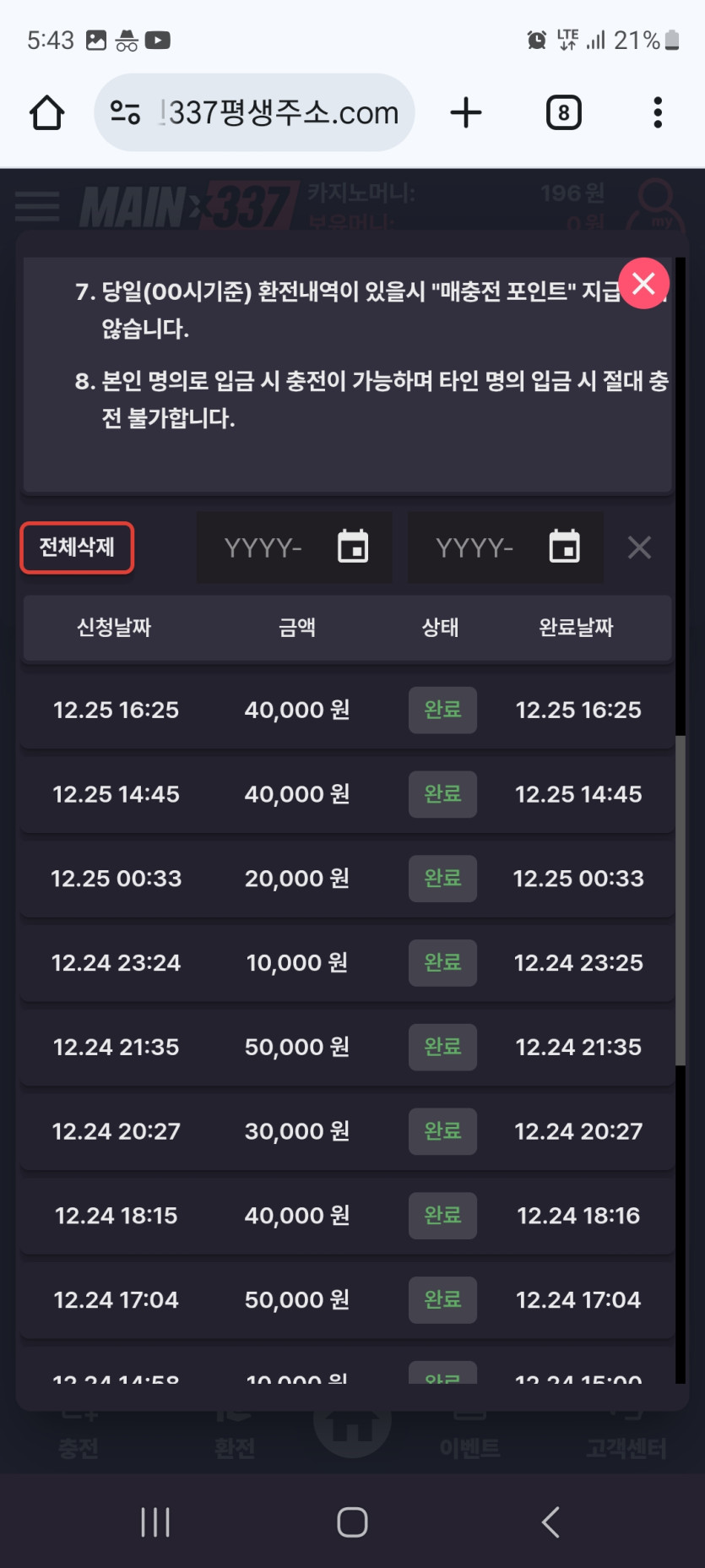
Task: Click the 신청날짜 column header
Action: tap(114, 628)
